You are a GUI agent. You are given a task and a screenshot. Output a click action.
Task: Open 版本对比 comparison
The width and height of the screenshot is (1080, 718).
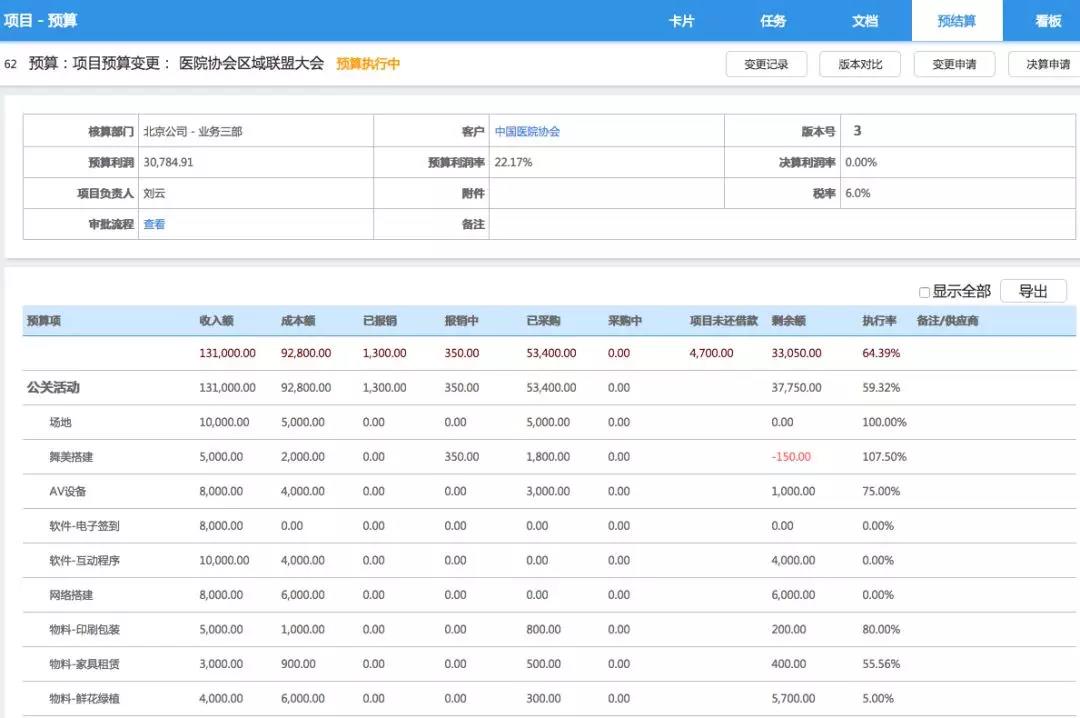tap(860, 65)
